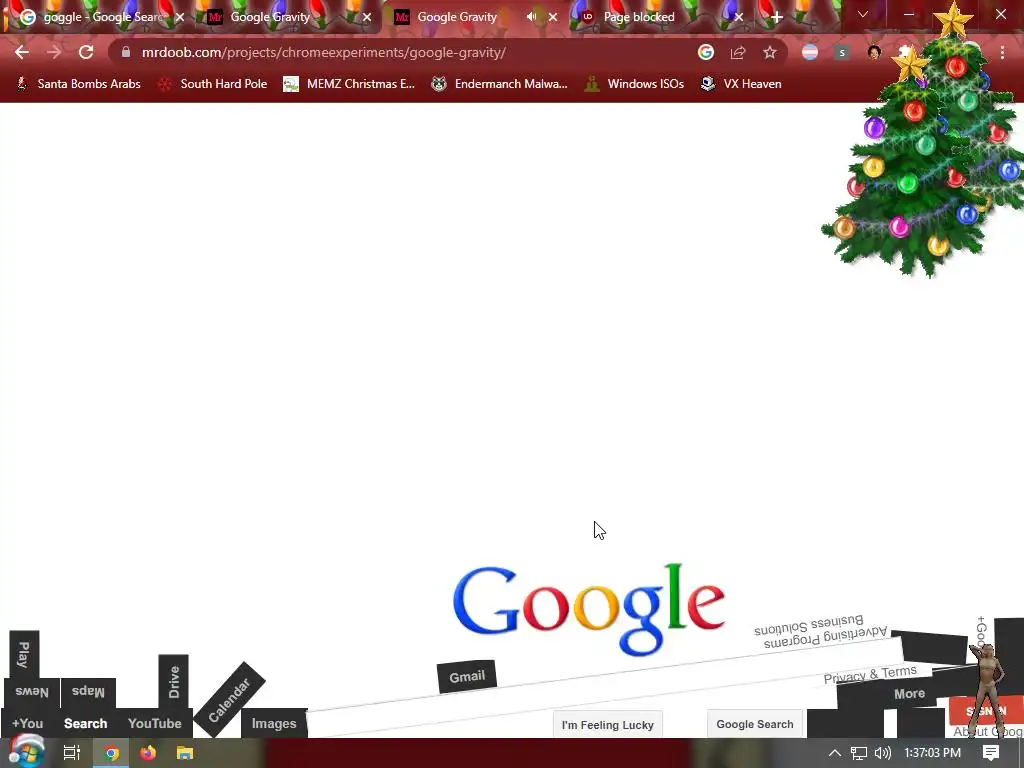Click the vertical Play block

[x=24, y=654]
